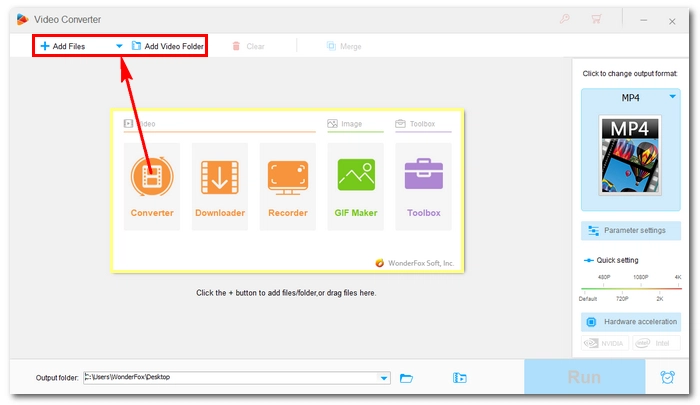The width and height of the screenshot is (700, 405).
Task: Click Add Video Folder
Action: coord(168,46)
